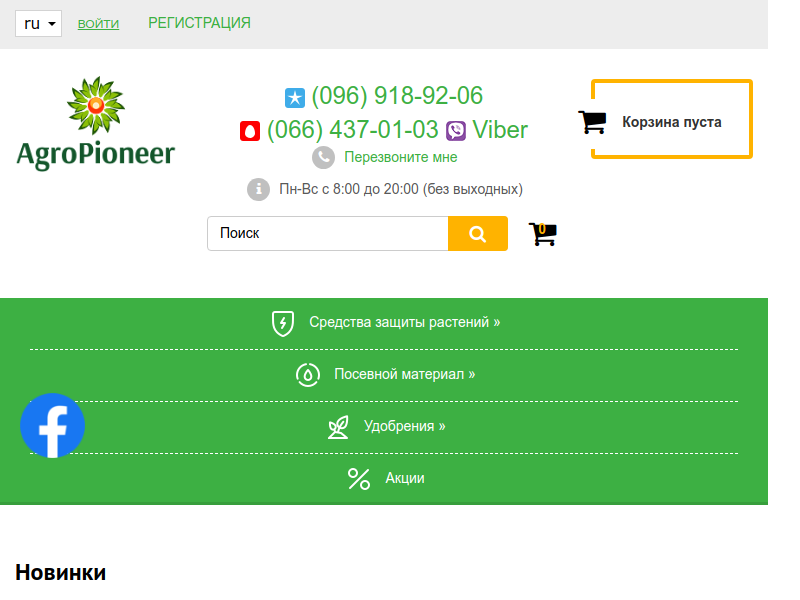800x600 pixels.
Task: Click the Kyivstar star icon
Action: pos(295,97)
